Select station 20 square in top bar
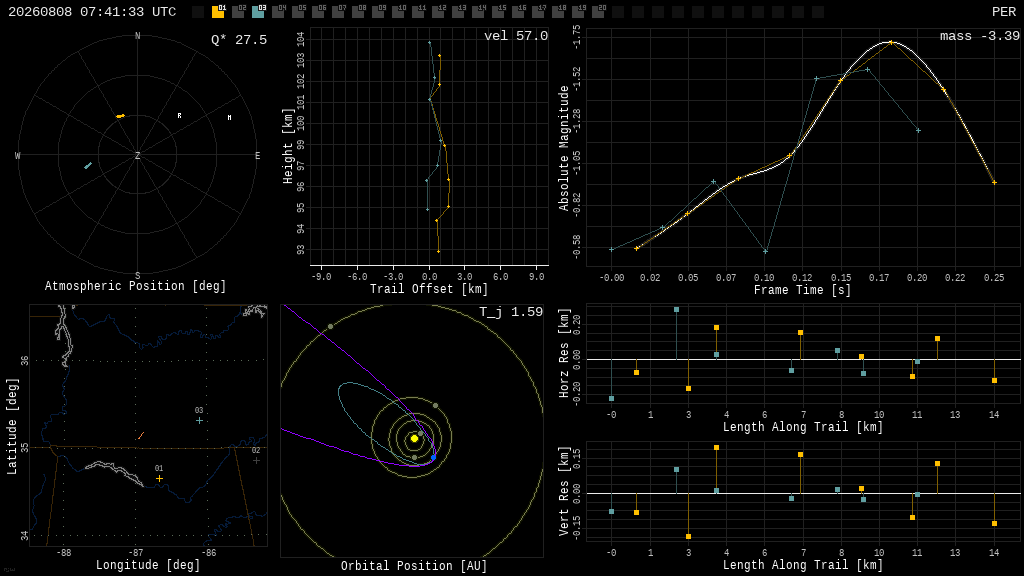The width and height of the screenshot is (1024, 576). [598, 12]
